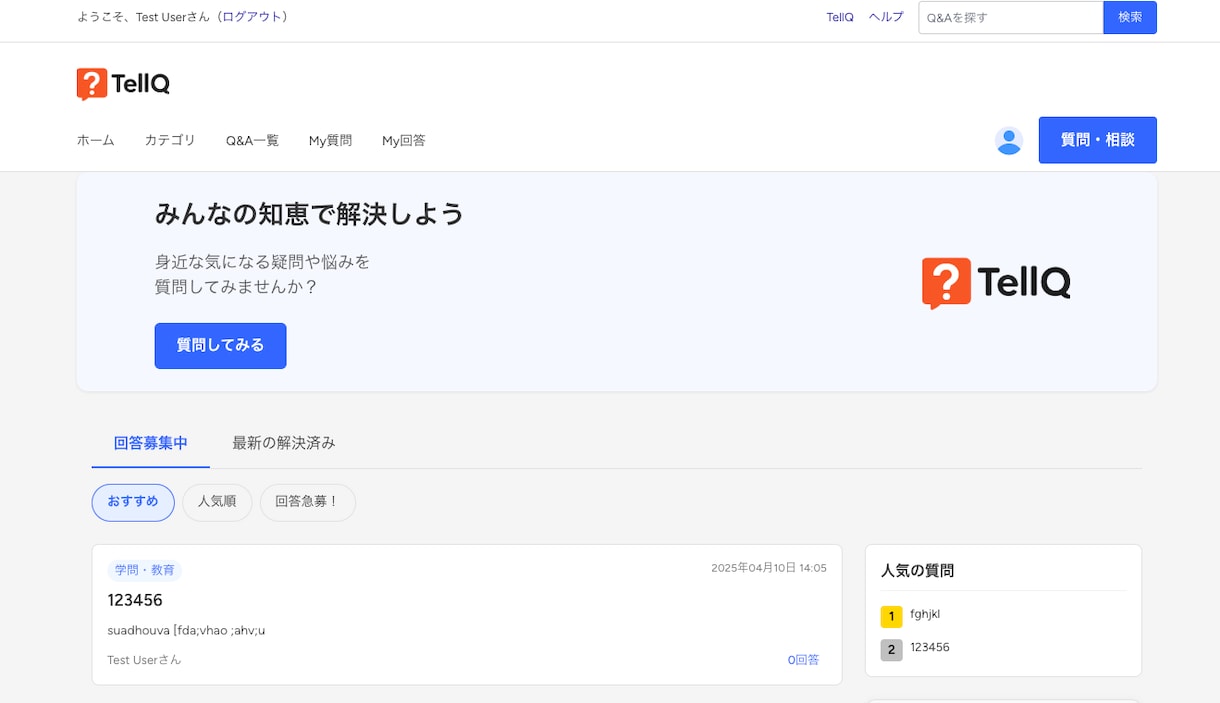Click the 0回答 link on the question card
The width and height of the screenshot is (1220, 703).
803,660
